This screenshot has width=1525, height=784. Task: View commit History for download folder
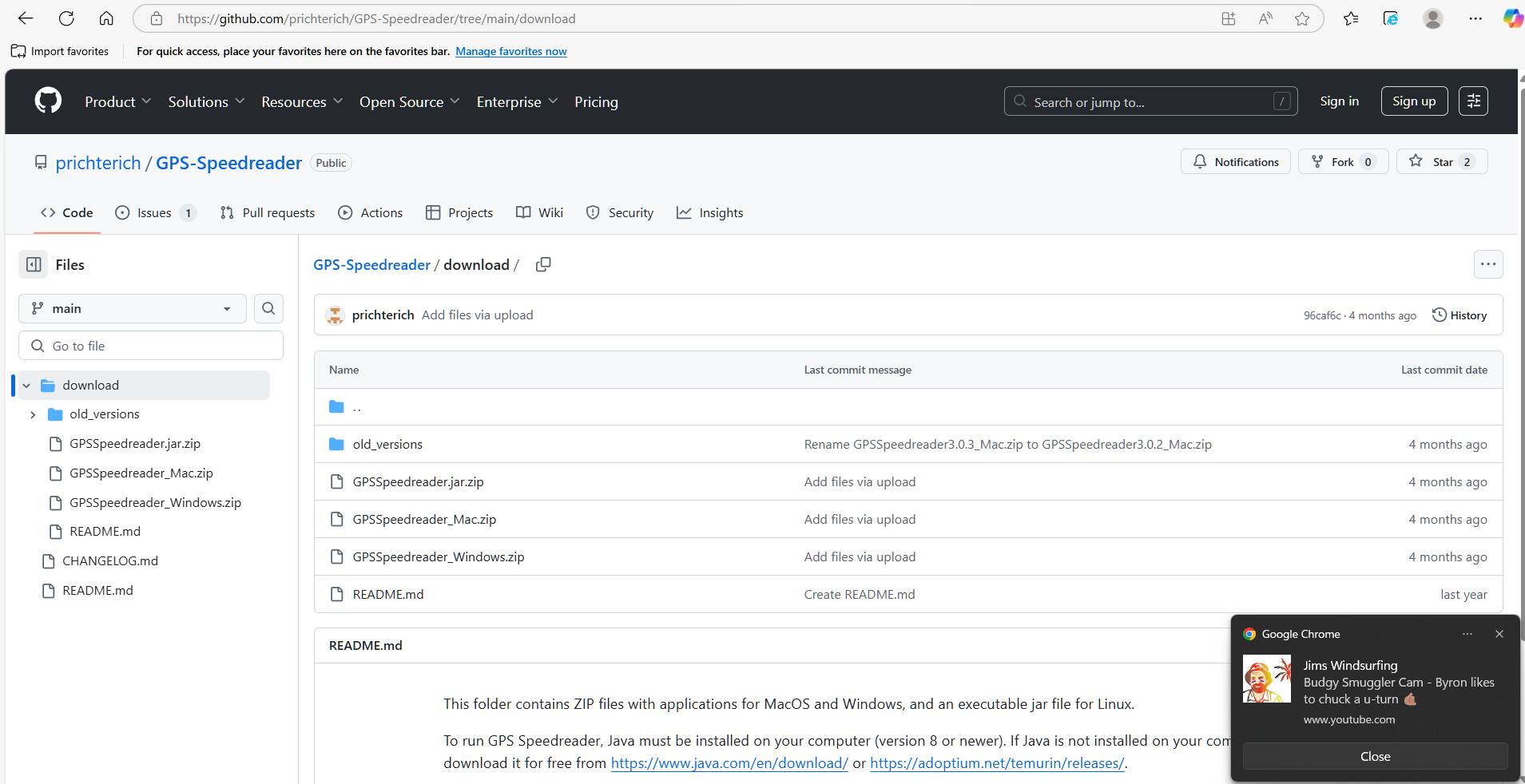click(x=1459, y=315)
